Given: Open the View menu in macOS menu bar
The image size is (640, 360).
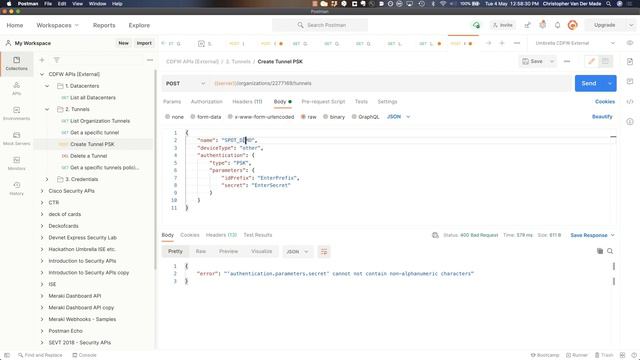Looking at the screenshot, I should 77,4.
